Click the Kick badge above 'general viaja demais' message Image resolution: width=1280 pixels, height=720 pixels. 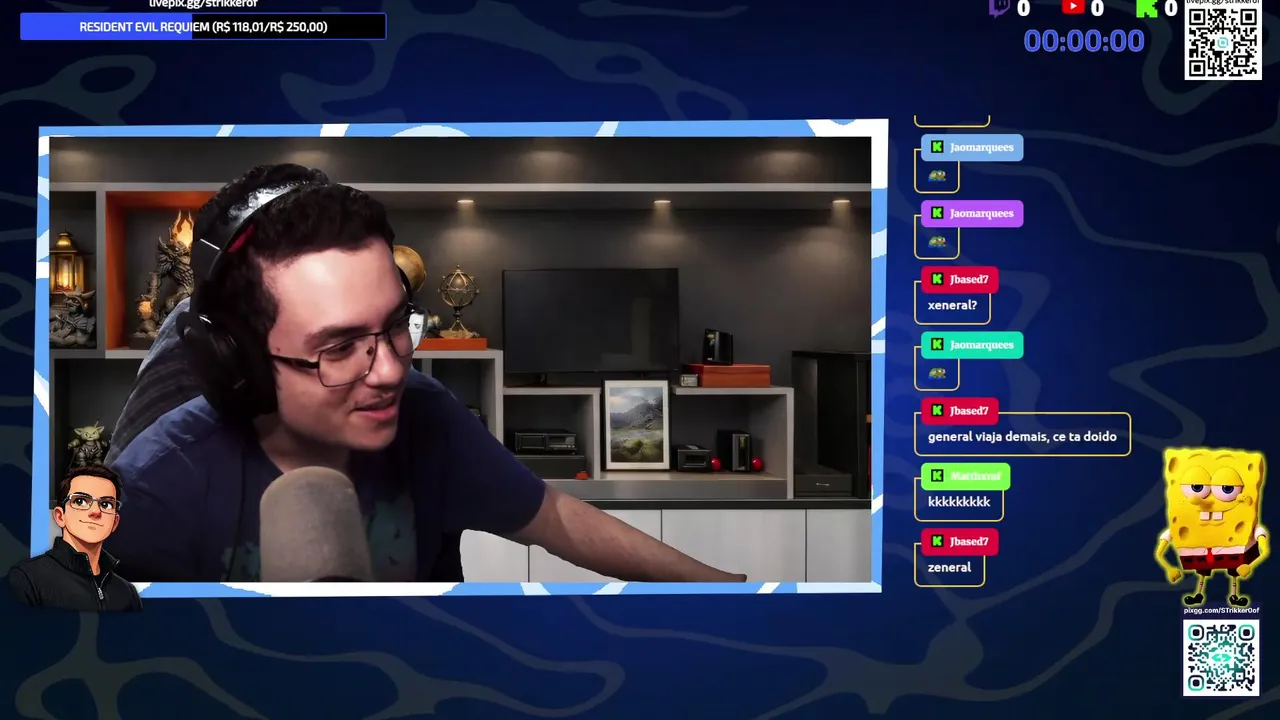[x=937, y=411]
